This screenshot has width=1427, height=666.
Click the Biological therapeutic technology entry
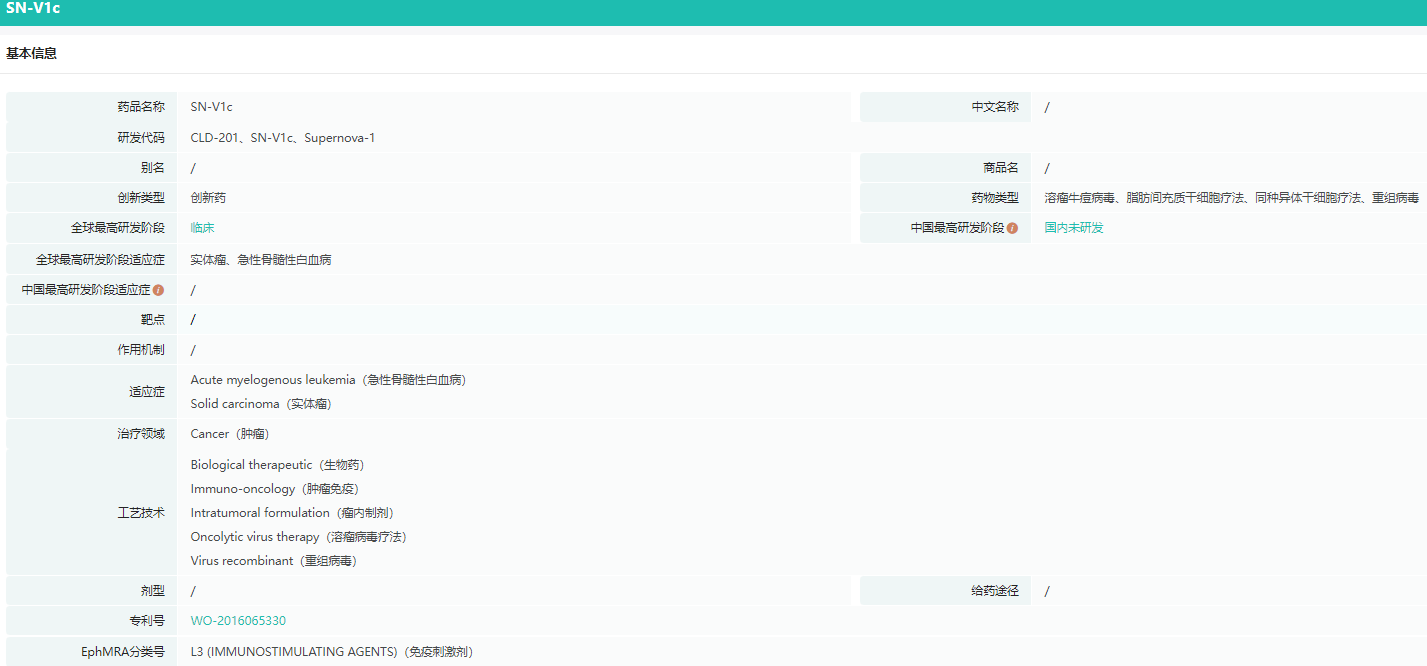pos(277,465)
